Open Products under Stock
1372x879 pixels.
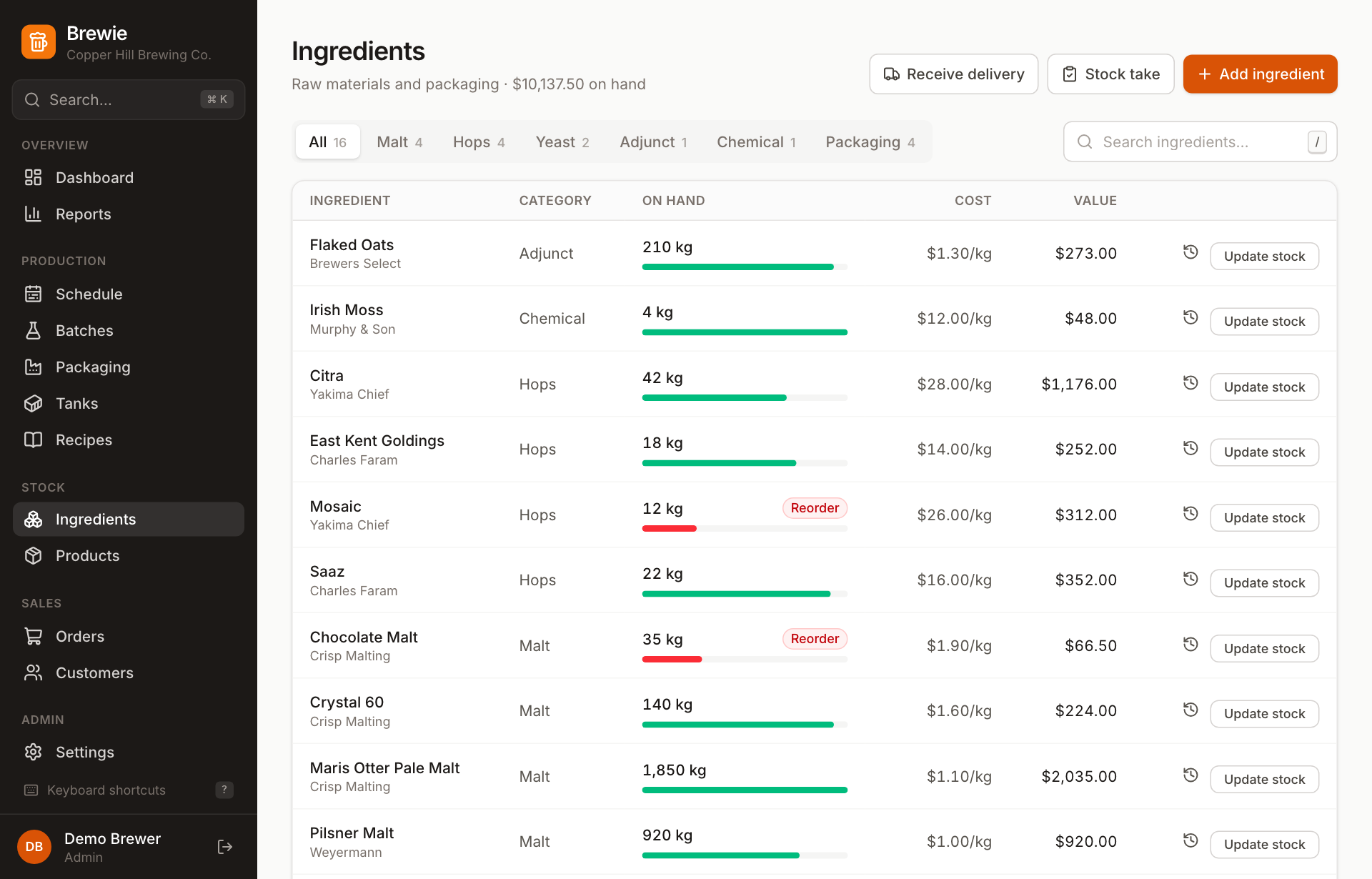129,555
